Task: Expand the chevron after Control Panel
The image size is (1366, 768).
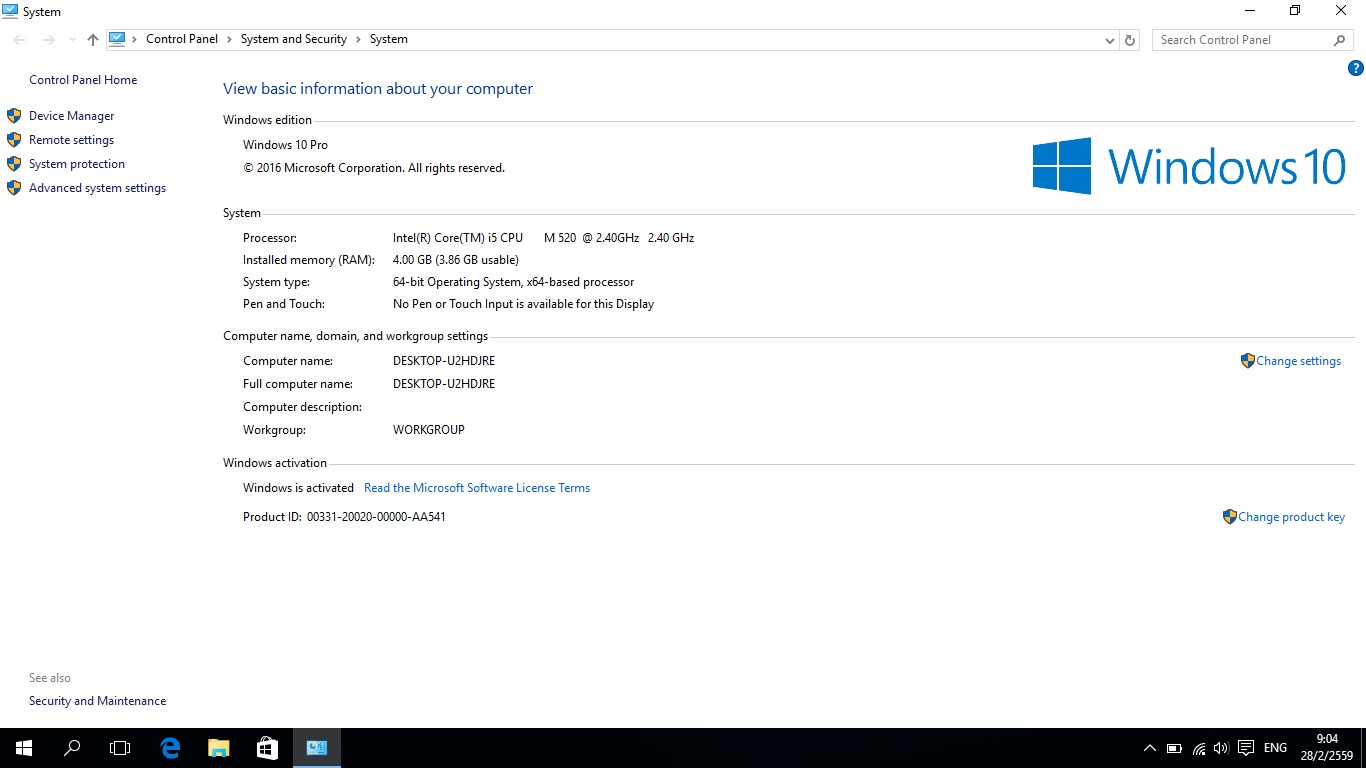Action: tap(229, 39)
